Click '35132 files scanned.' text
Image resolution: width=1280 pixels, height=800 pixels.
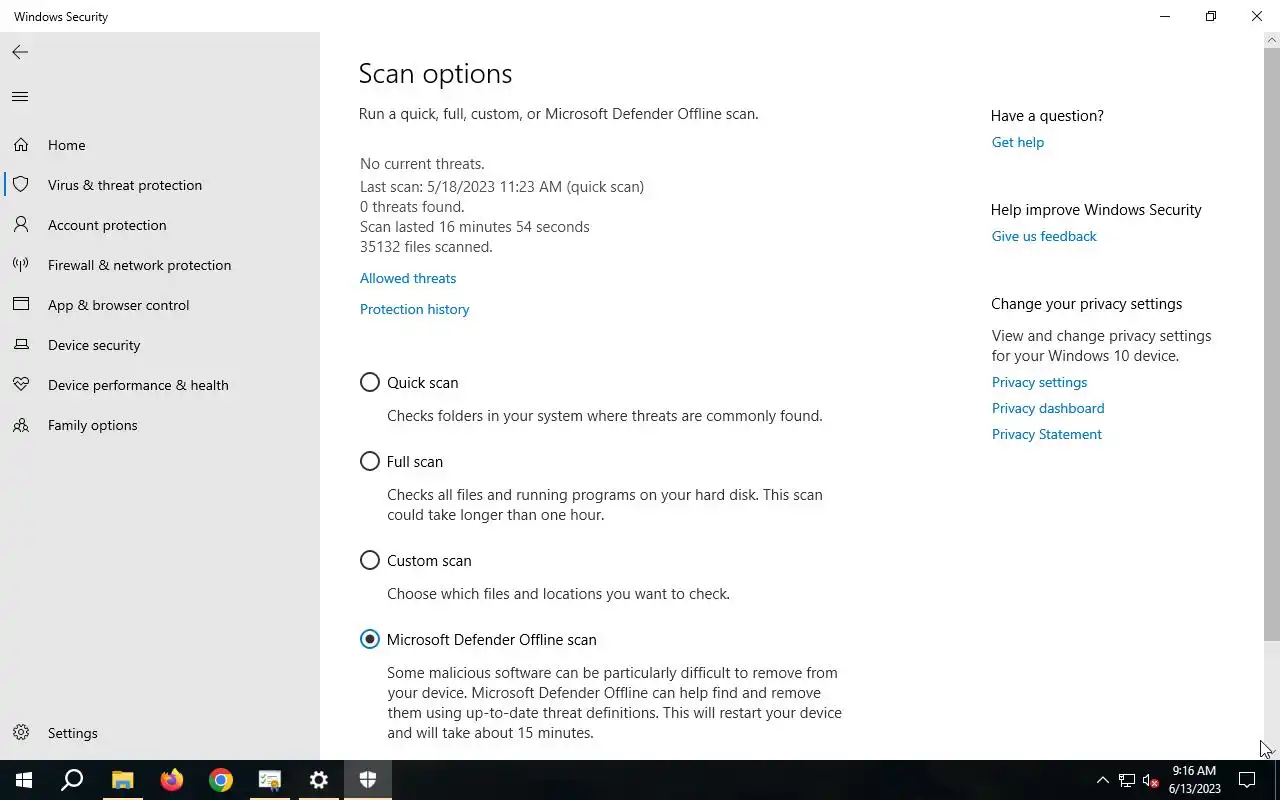pyautogui.click(x=426, y=246)
